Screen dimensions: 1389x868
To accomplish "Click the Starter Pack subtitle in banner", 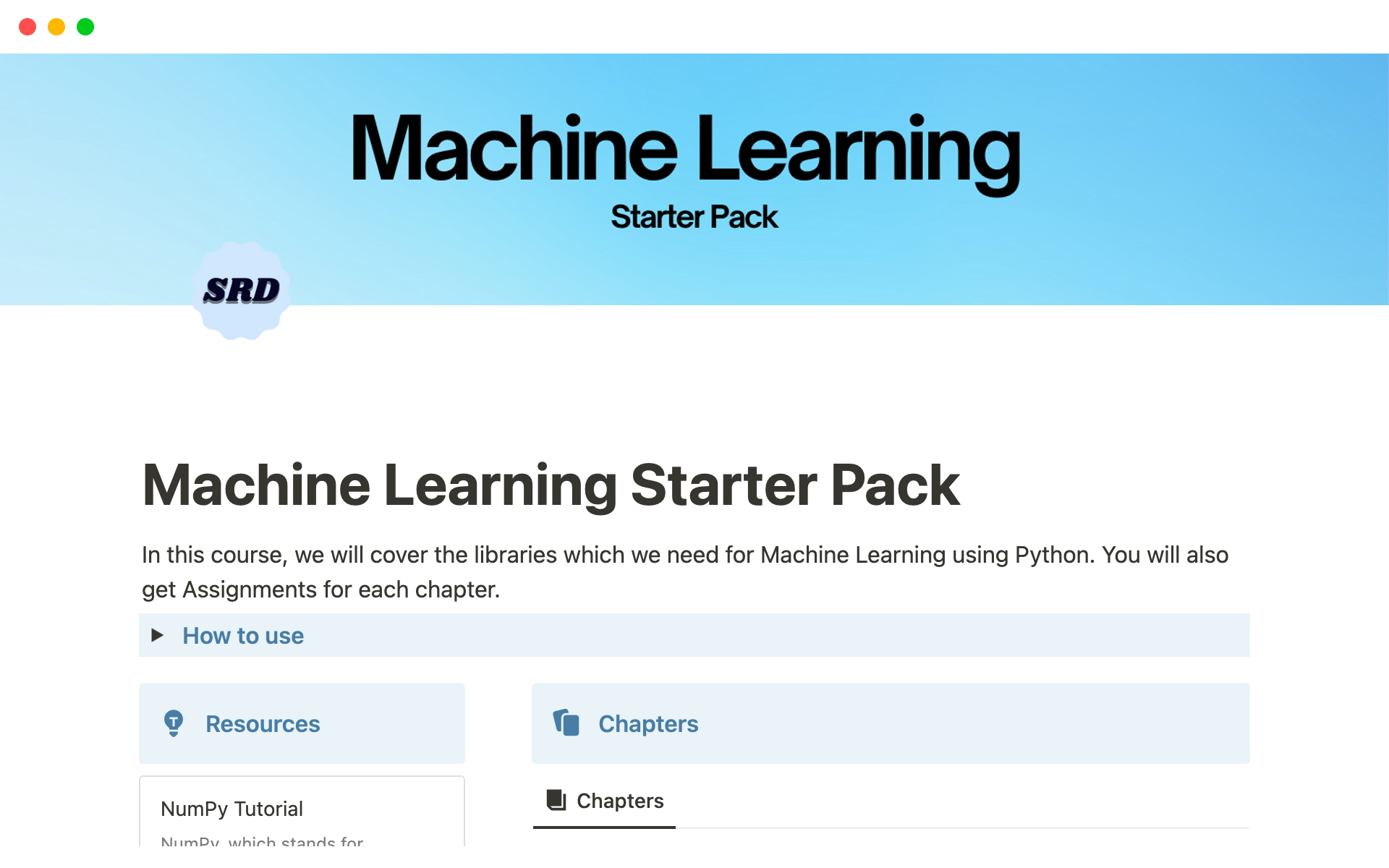I will click(x=694, y=217).
